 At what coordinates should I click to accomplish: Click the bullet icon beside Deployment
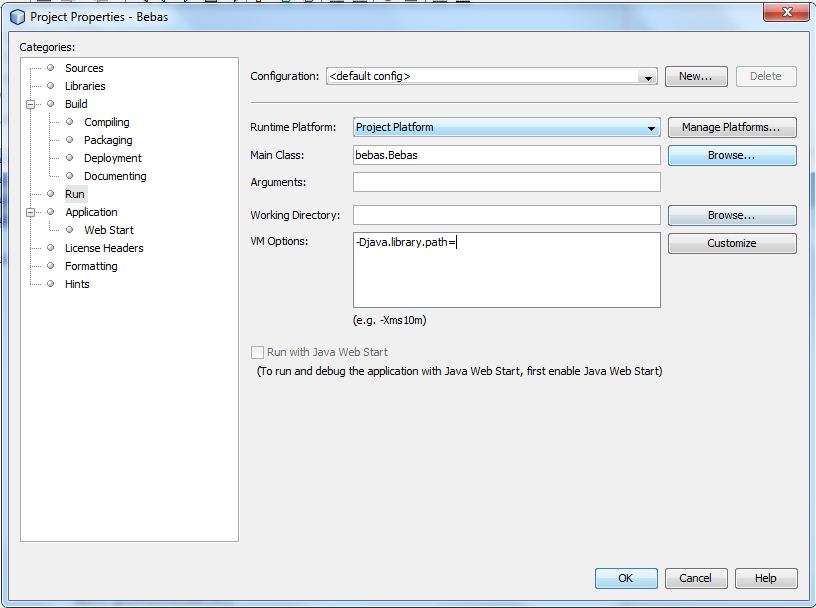[70, 158]
